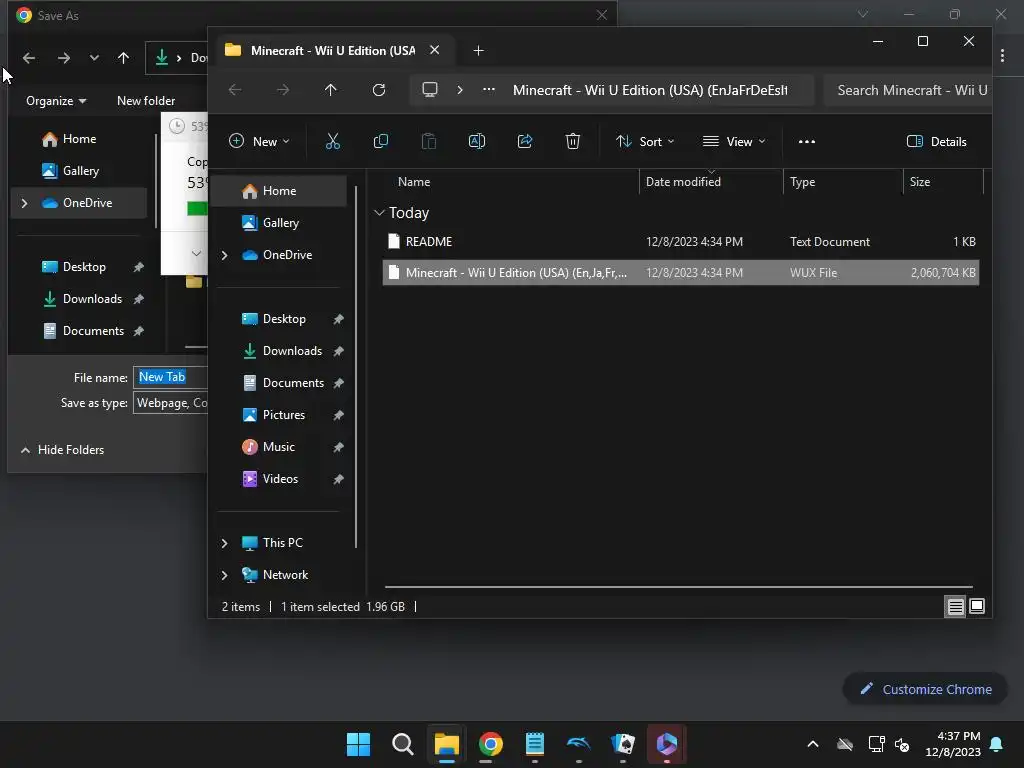
Task: Go up one folder level in Explorer
Action: (x=330, y=90)
